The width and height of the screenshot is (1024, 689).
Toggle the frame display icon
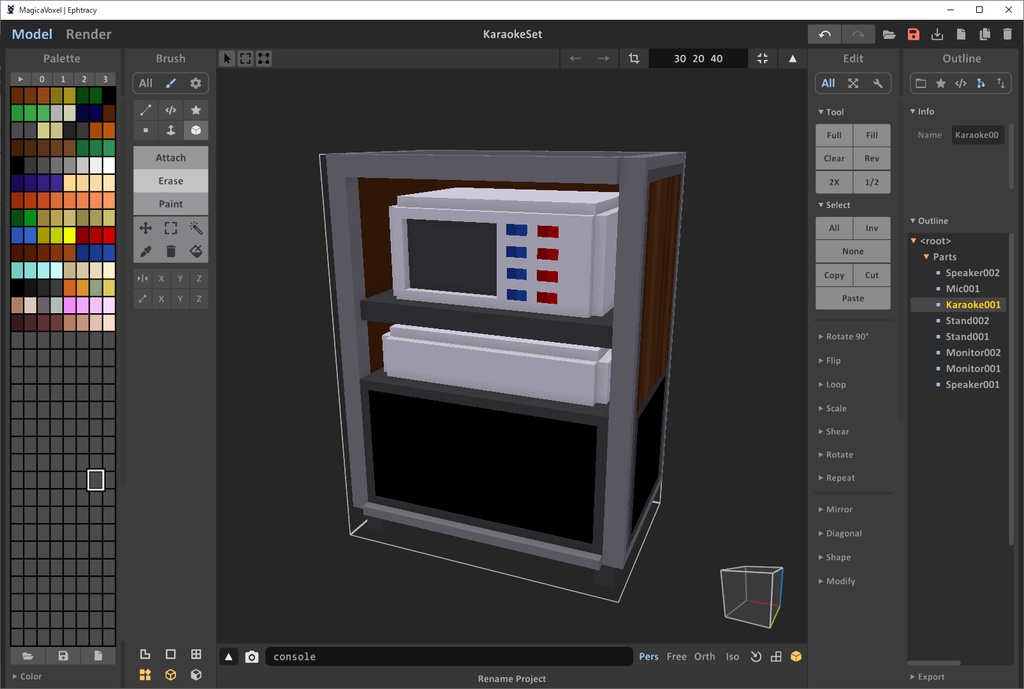pyautogui.click(x=170, y=654)
